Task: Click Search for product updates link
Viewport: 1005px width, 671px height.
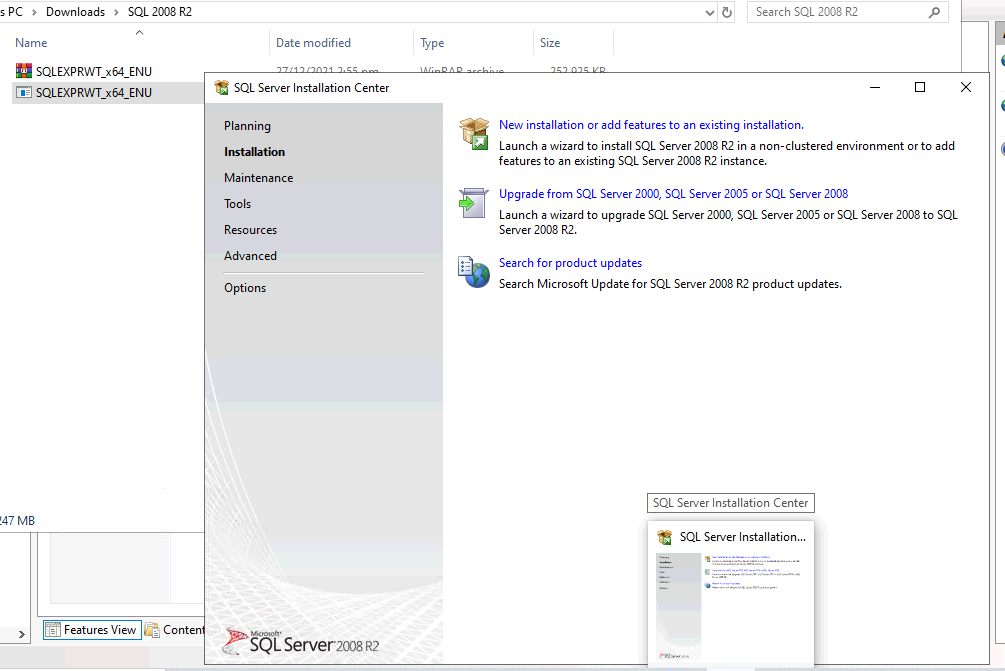Action: pyautogui.click(x=570, y=263)
